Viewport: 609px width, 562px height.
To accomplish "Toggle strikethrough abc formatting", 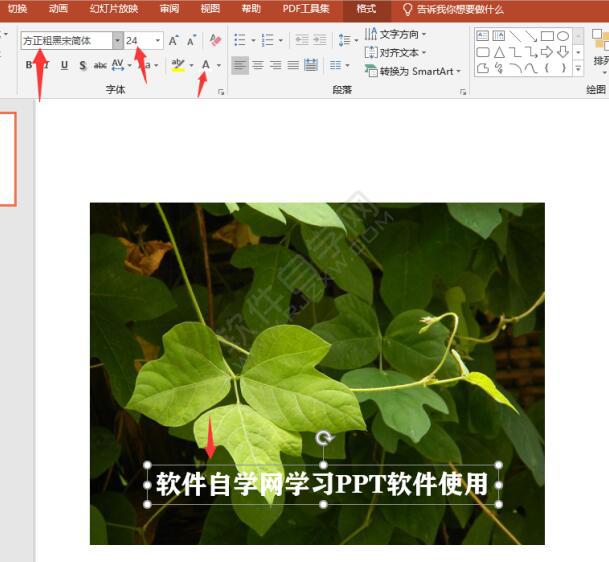I will pos(100,65).
